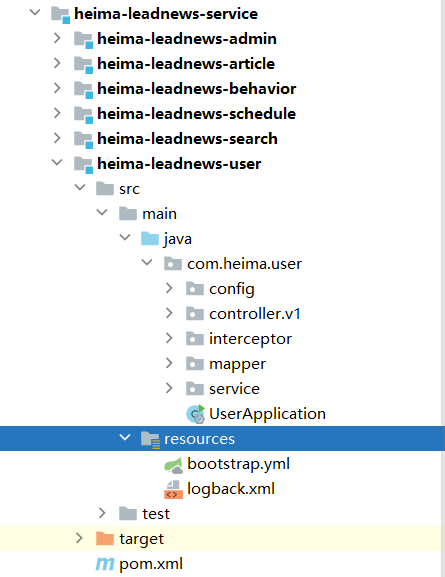445x577 pixels.
Task: Expand the service package arrow
Action: tap(169, 388)
